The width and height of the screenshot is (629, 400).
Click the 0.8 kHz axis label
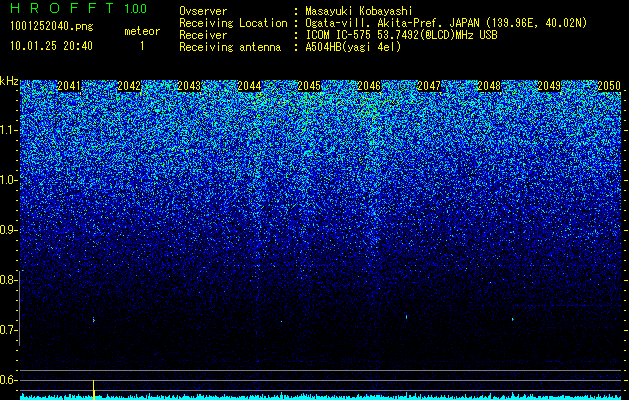(x=9, y=280)
